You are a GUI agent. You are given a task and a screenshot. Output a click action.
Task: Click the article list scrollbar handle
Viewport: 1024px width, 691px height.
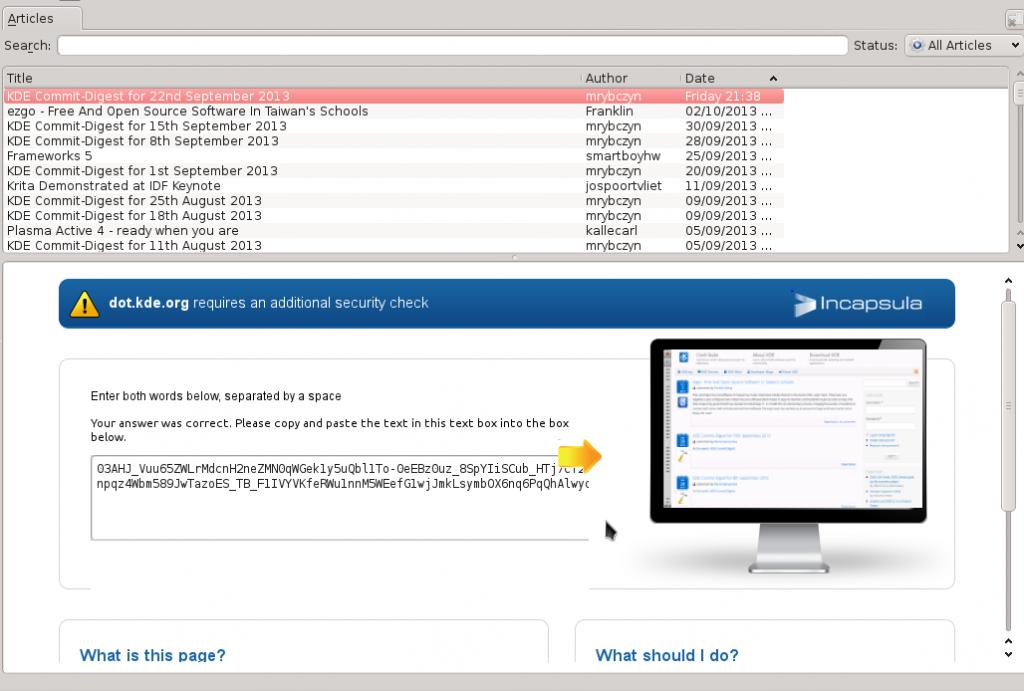[x=1019, y=94]
